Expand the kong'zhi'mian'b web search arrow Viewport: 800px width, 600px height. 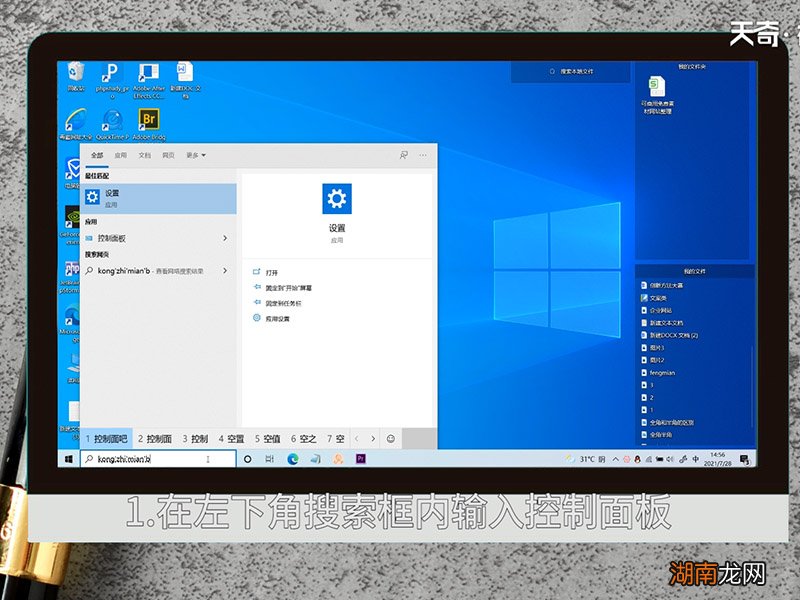(x=225, y=271)
